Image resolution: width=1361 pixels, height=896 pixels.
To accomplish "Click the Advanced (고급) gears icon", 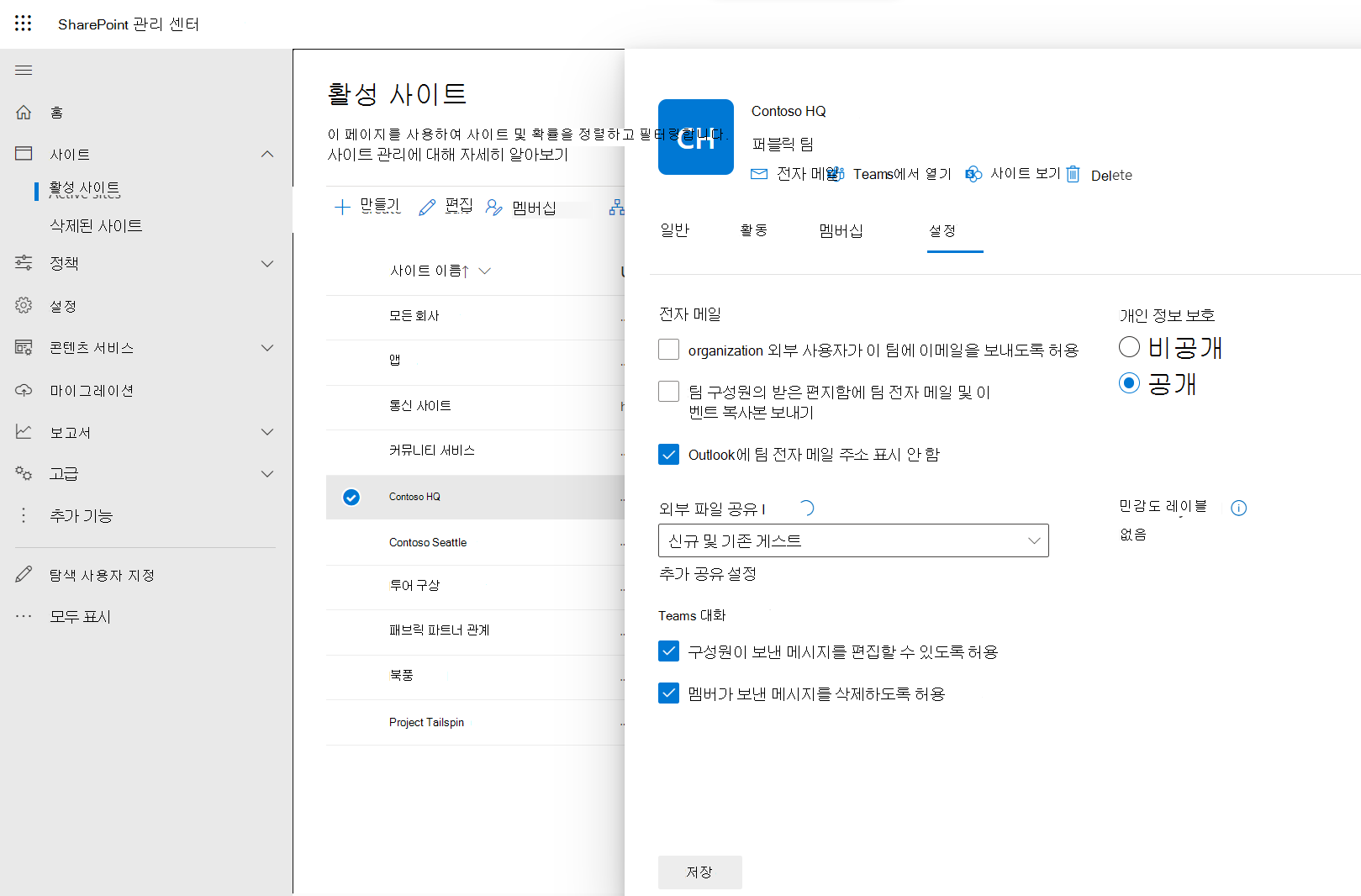I will coord(24,473).
